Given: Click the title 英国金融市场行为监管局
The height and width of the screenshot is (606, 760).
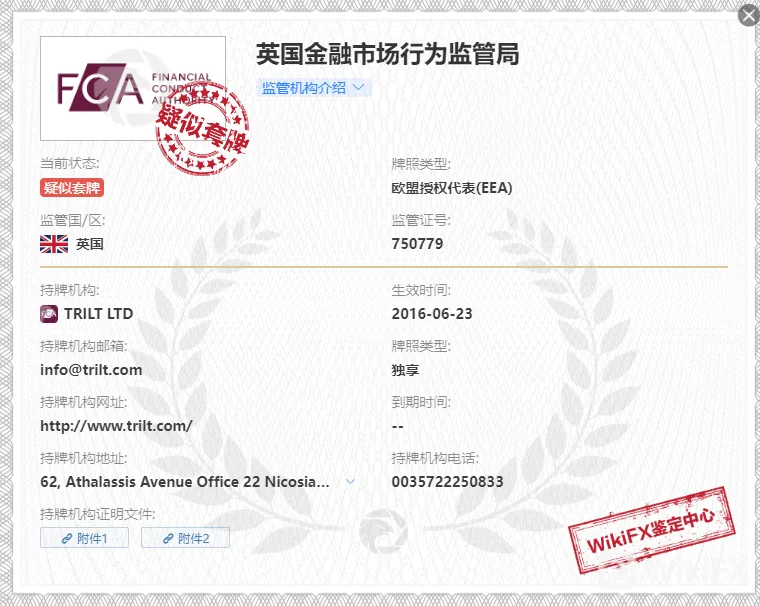Looking at the screenshot, I should tap(388, 54).
